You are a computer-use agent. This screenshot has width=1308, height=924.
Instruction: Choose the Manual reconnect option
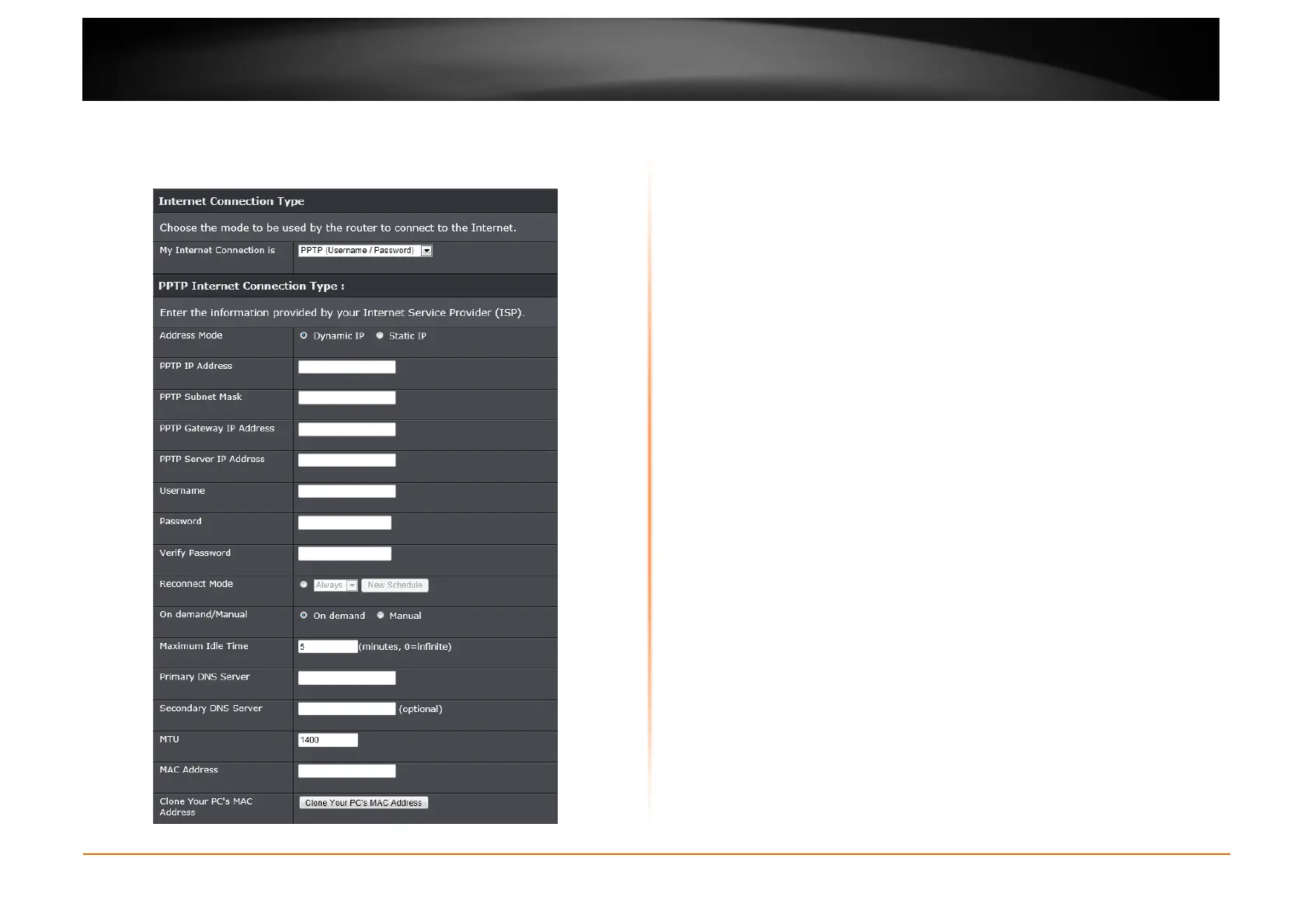pos(381,615)
